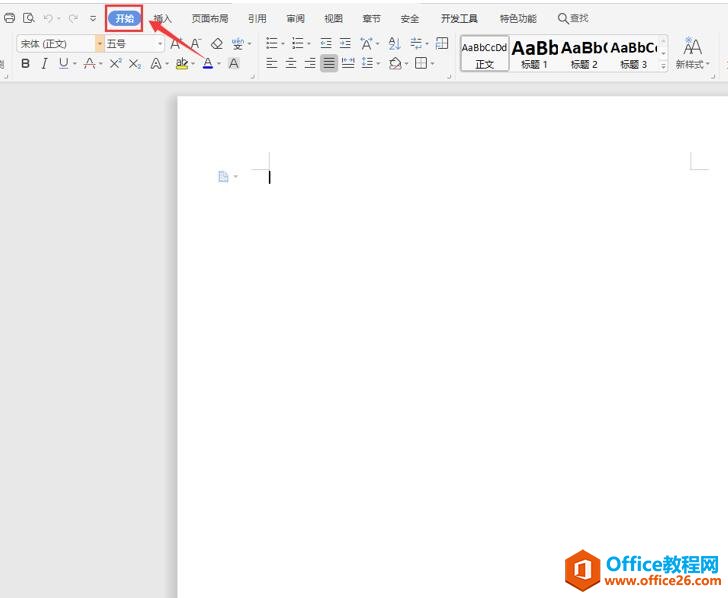Expand the customize quick access toolbar arrow

coord(93,19)
